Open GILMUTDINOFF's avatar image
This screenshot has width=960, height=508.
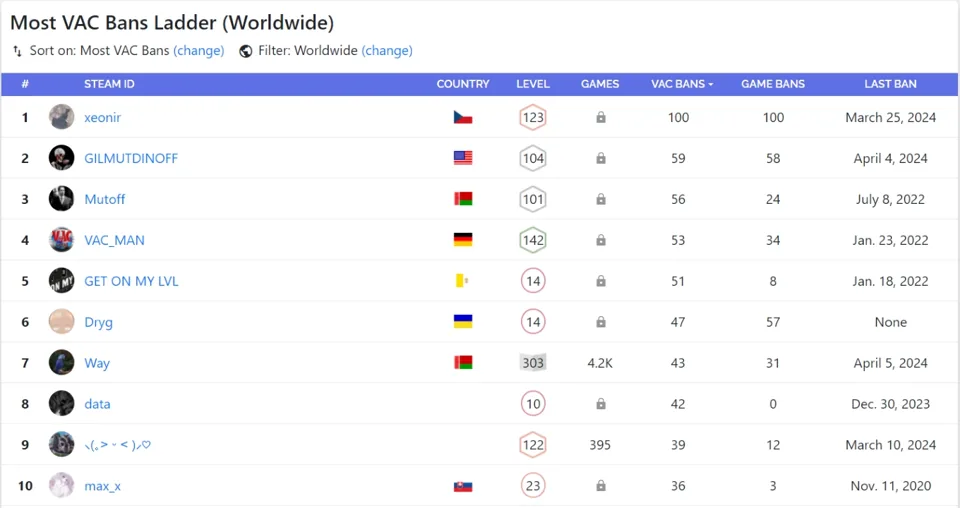(62, 158)
